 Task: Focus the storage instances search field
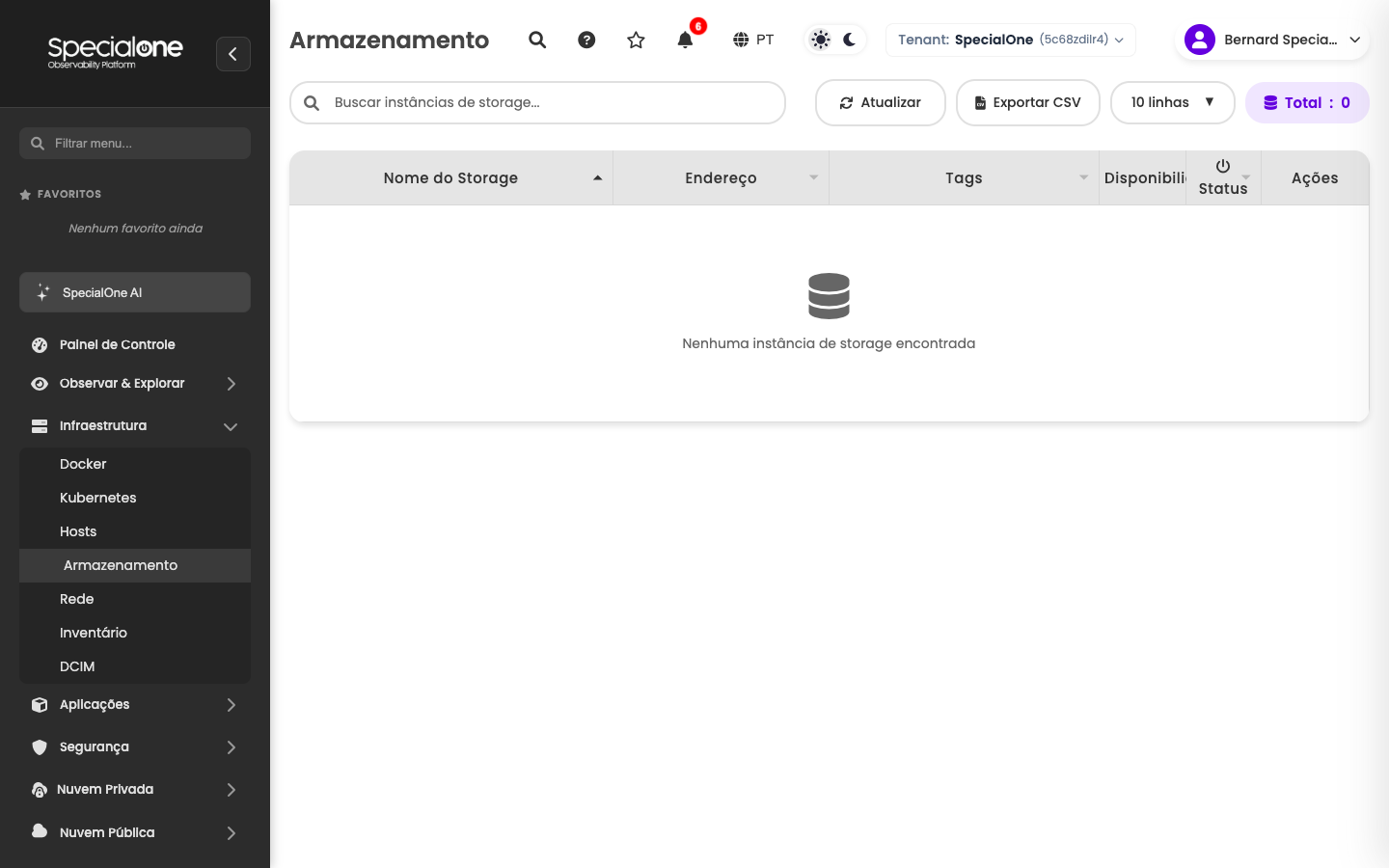[x=537, y=102]
